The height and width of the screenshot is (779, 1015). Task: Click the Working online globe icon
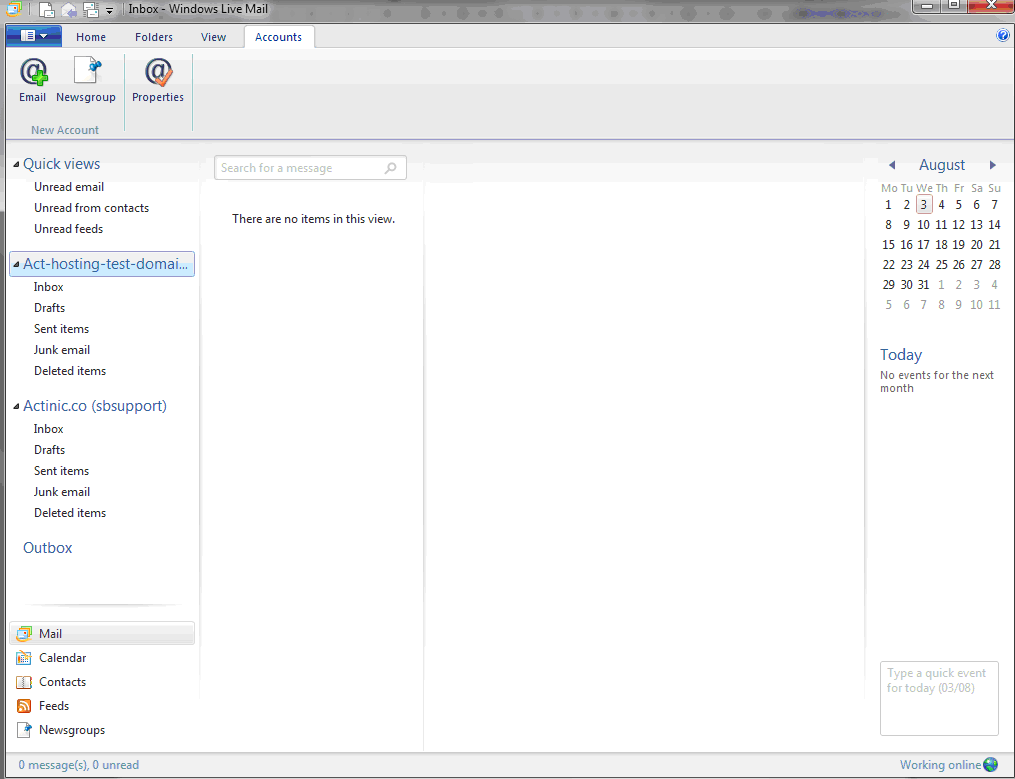990,765
